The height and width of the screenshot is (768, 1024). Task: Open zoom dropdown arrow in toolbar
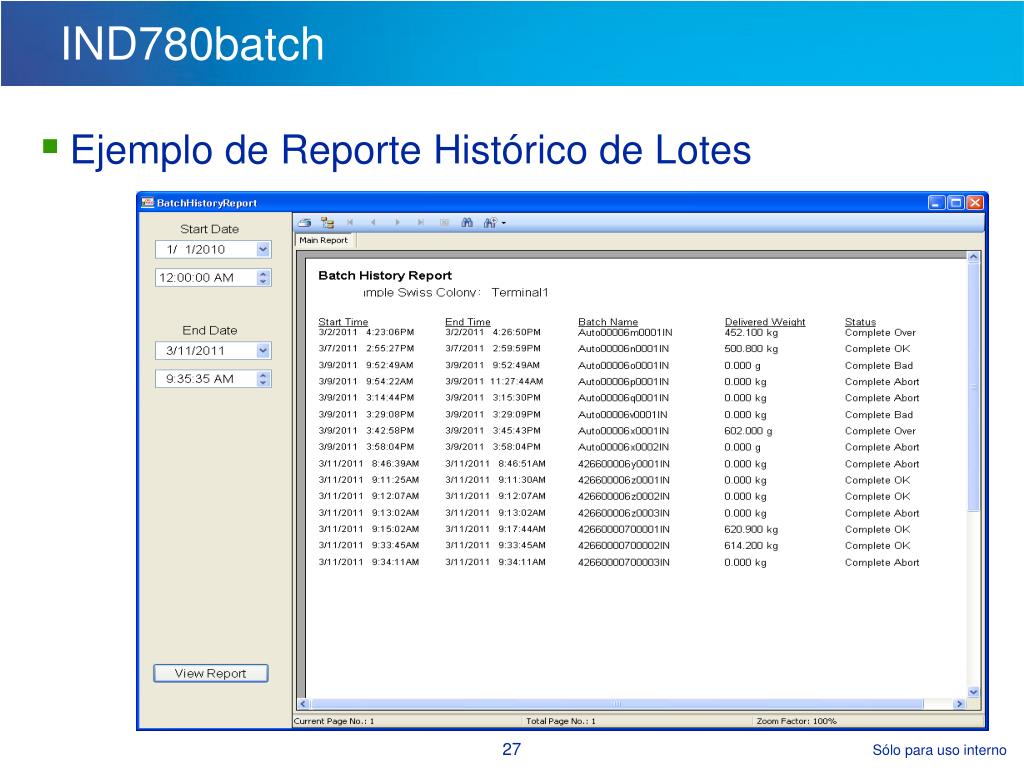point(504,223)
